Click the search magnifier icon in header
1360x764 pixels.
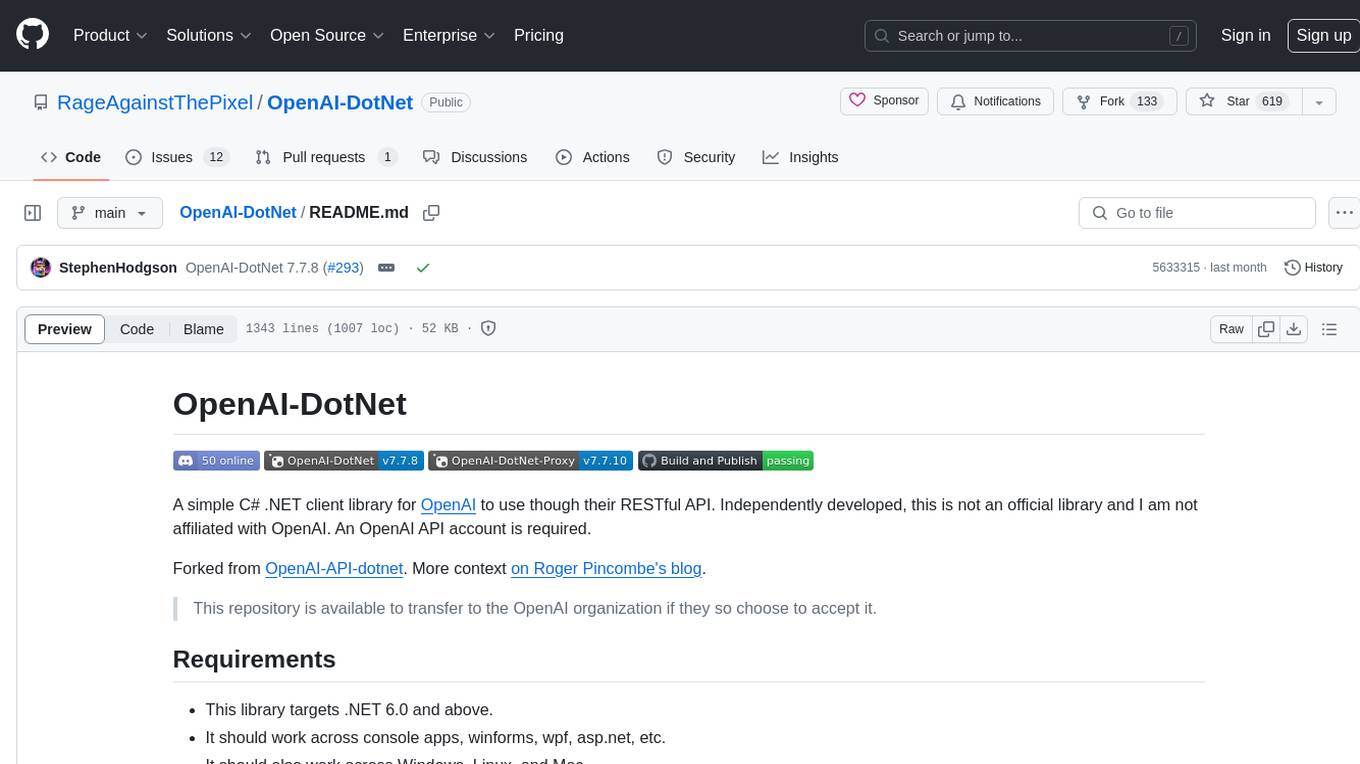coord(882,36)
